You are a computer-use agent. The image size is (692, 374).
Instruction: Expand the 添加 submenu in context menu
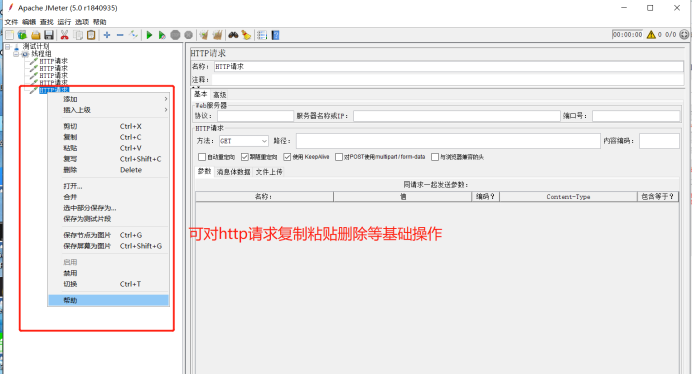pyautogui.click(x=109, y=99)
